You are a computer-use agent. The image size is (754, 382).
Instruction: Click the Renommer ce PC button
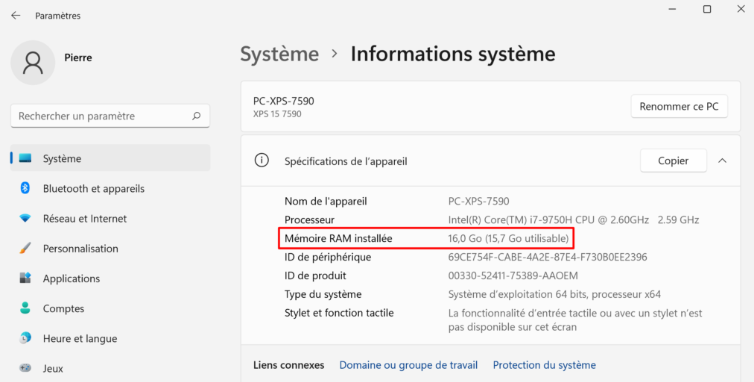point(679,106)
